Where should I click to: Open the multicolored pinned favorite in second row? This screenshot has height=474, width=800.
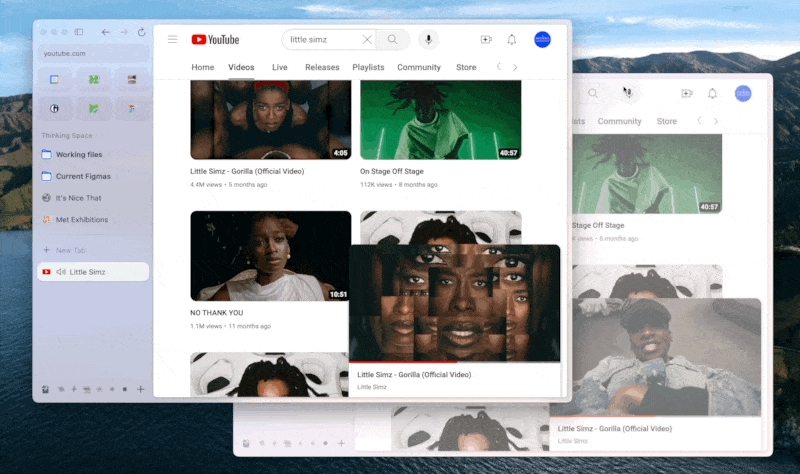coord(132,108)
